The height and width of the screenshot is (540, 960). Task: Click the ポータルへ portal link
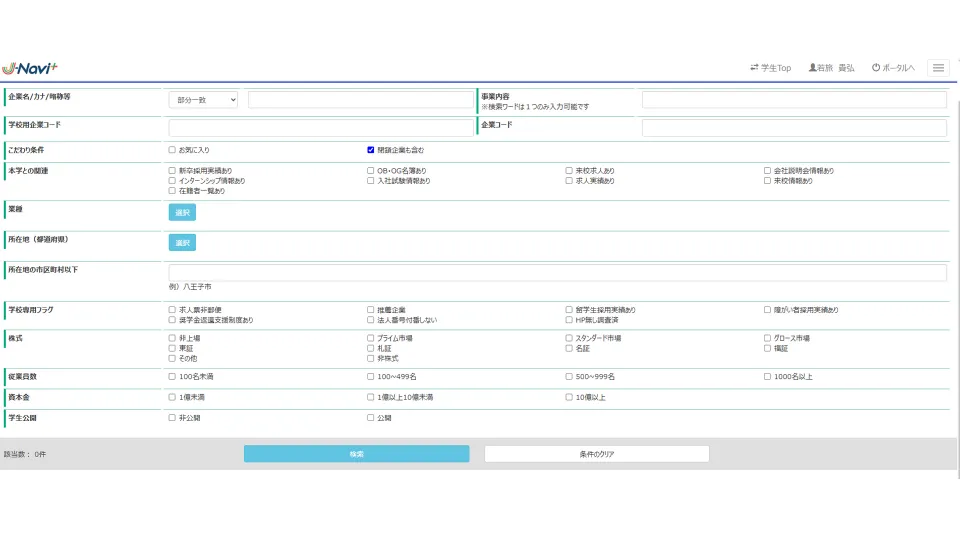tap(893, 68)
